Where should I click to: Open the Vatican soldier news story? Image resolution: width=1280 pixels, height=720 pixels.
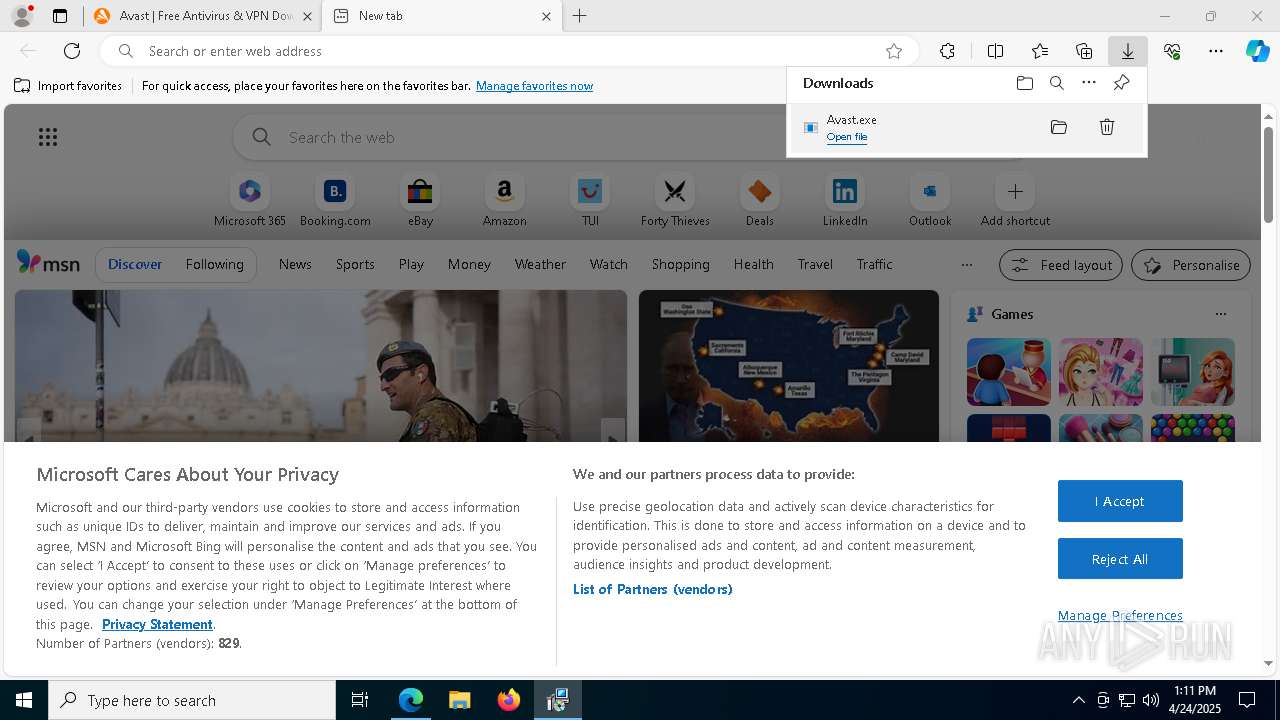click(x=321, y=366)
